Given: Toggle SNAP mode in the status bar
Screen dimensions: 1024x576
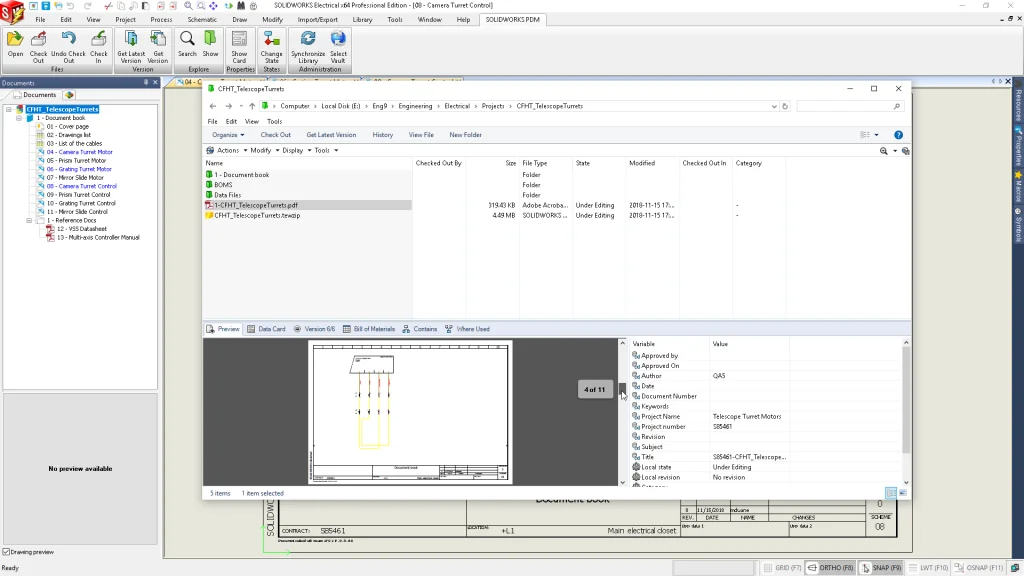Looking at the screenshot, I should (x=881, y=567).
